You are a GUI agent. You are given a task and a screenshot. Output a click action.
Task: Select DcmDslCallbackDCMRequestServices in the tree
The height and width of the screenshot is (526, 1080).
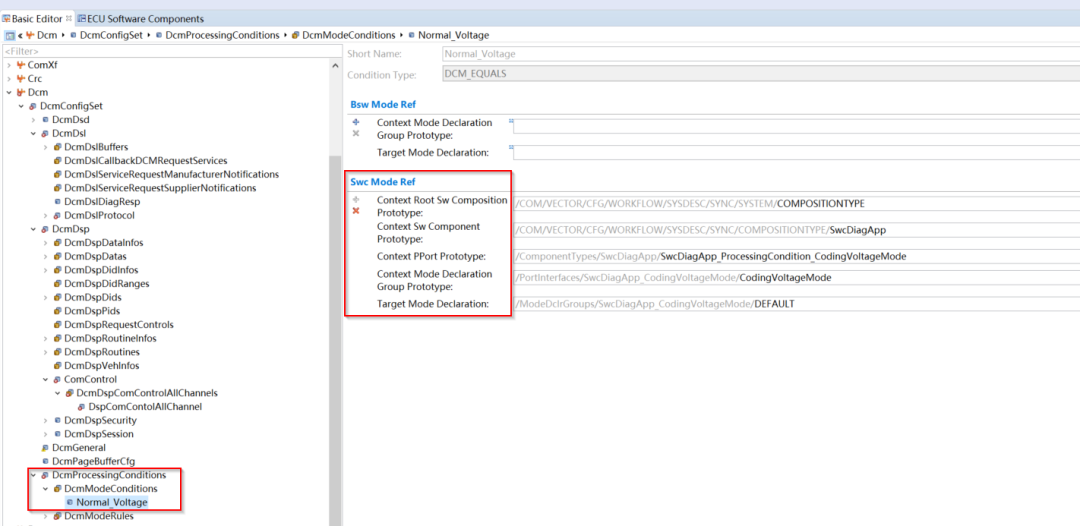click(x=145, y=160)
